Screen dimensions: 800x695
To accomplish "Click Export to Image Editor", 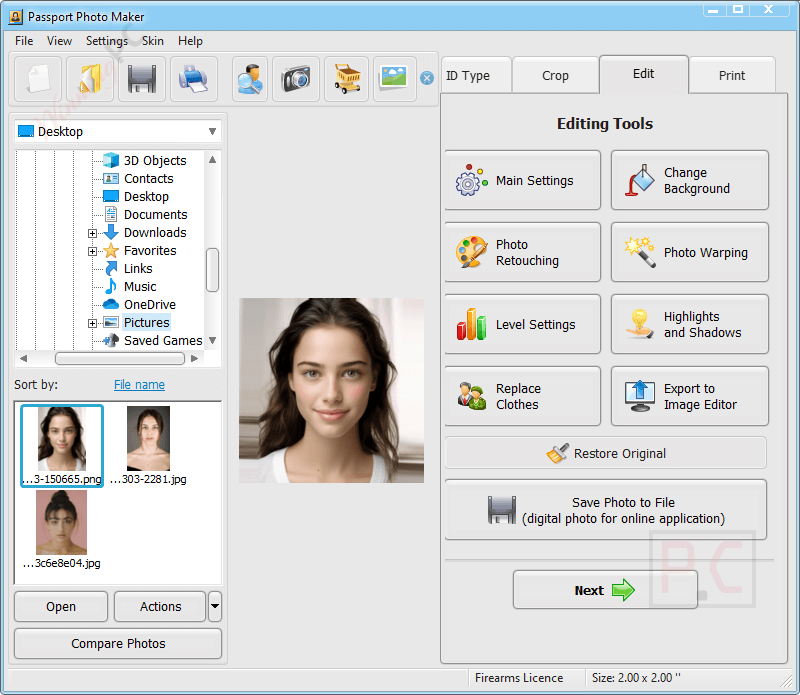I will 690,396.
